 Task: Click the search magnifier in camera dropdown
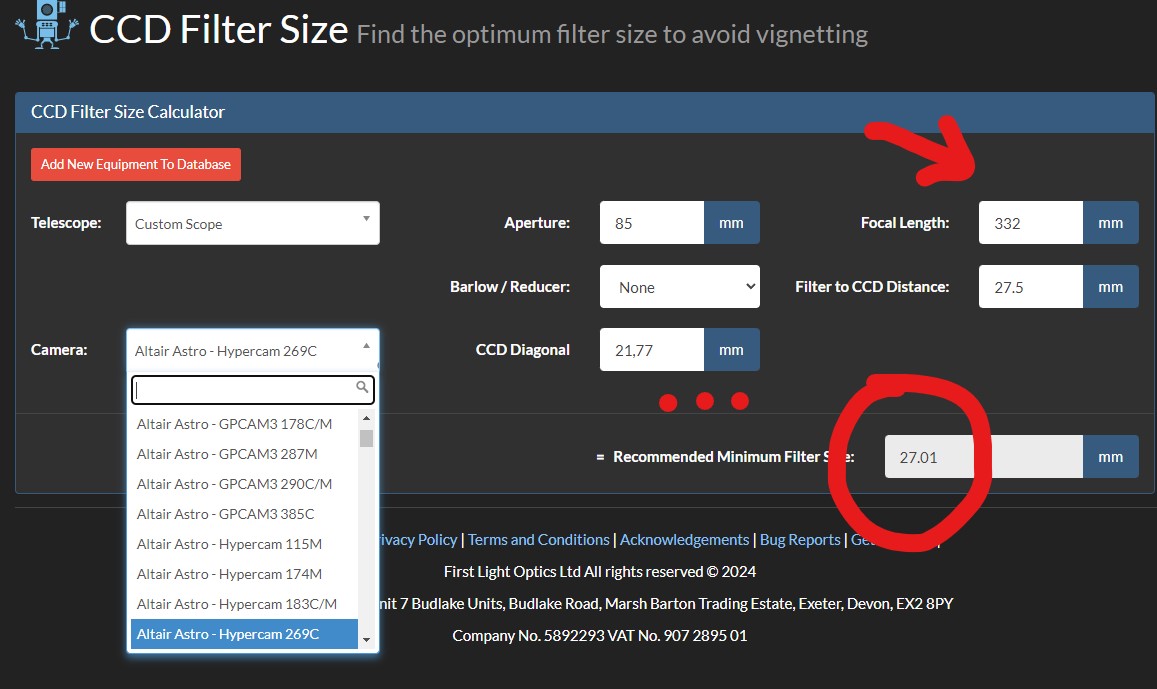[x=363, y=387]
